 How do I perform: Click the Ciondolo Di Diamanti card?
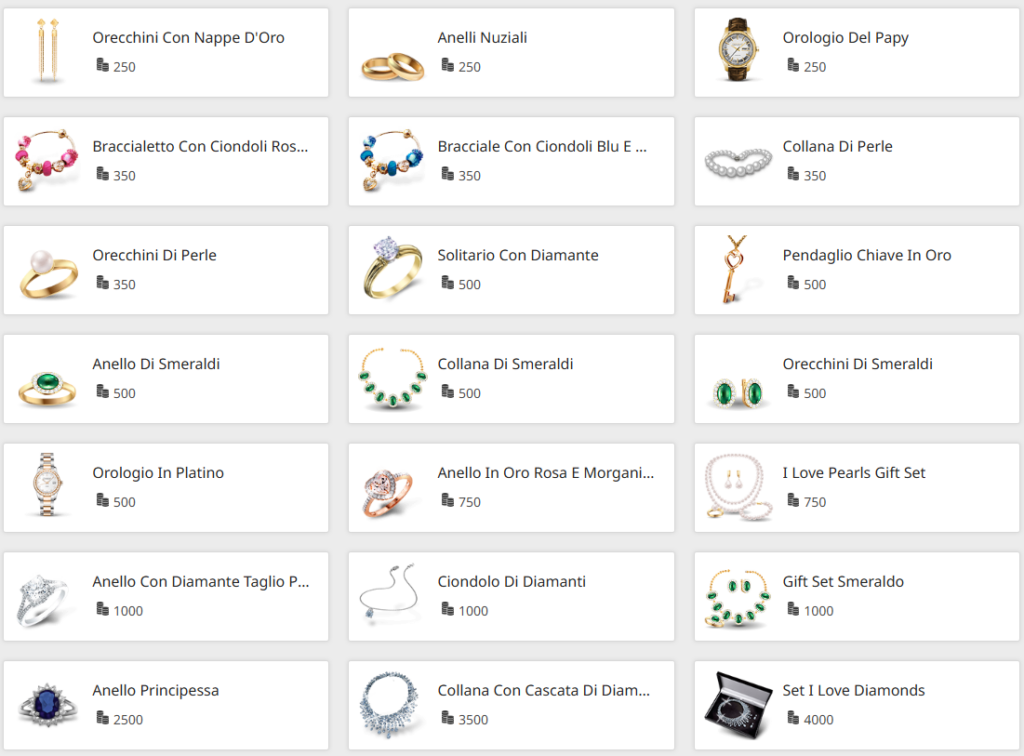pos(511,597)
